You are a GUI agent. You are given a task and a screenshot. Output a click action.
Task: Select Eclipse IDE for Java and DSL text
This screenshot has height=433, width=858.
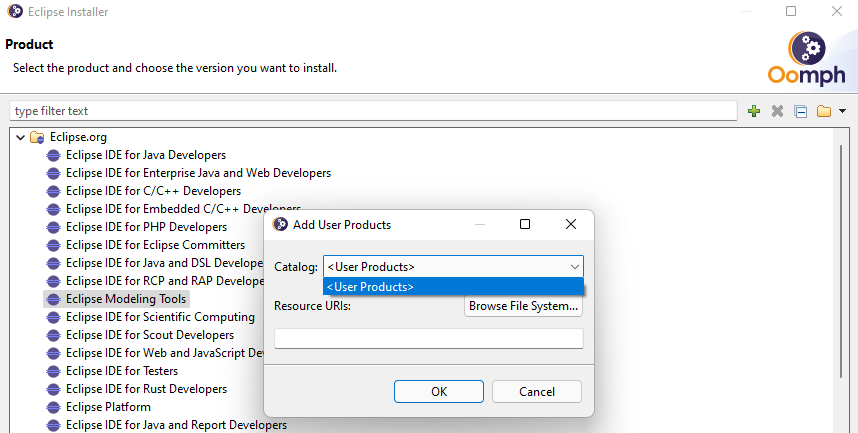pyautogui.click(x=164, y=263)
